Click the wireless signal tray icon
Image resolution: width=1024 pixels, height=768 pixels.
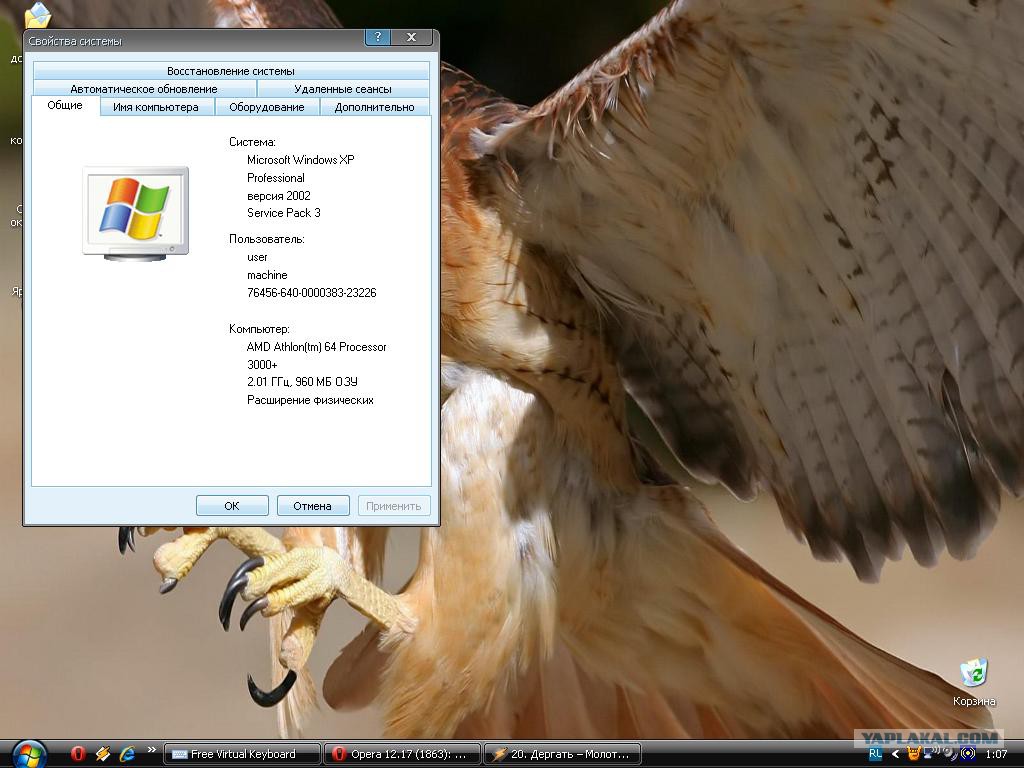[x=968, y=753]
